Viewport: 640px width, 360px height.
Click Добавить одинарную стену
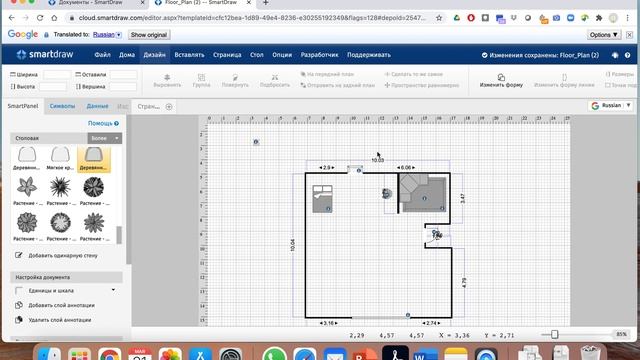click(x=63, y=256)
